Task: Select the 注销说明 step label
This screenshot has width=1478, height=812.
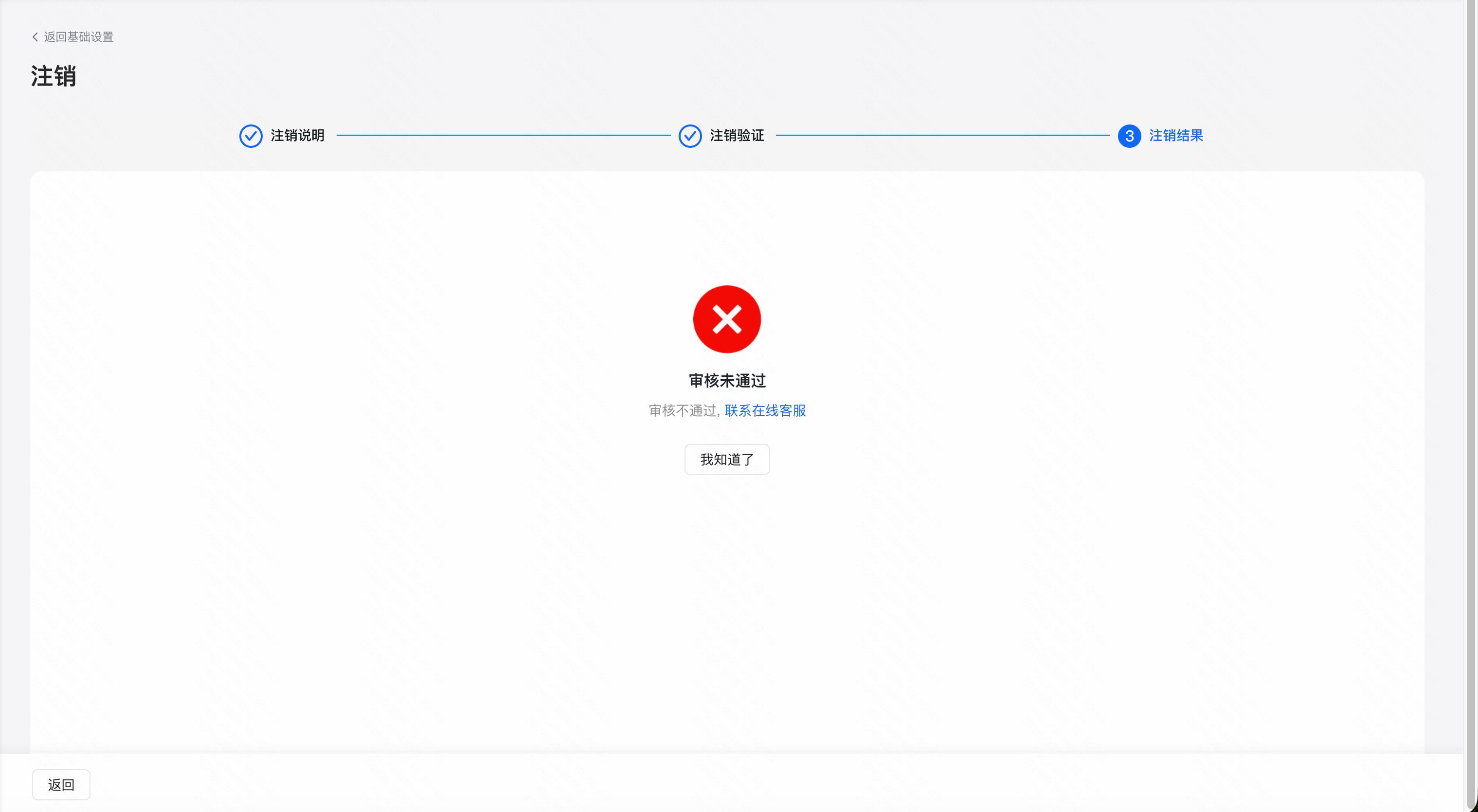Action: click(297, 135)
